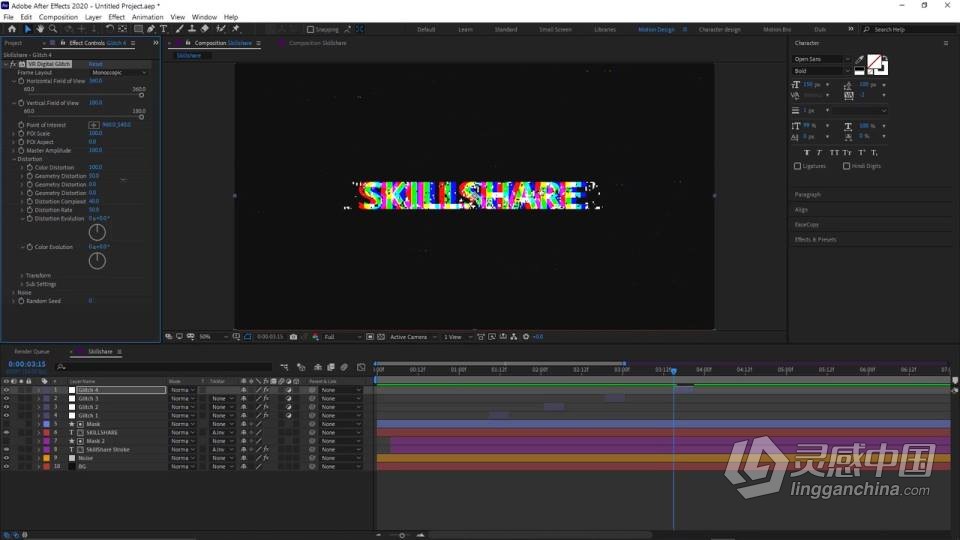Open the Bold font style dropdown
The width and height of the screenshot is (960, 540).
click(822, 71)
